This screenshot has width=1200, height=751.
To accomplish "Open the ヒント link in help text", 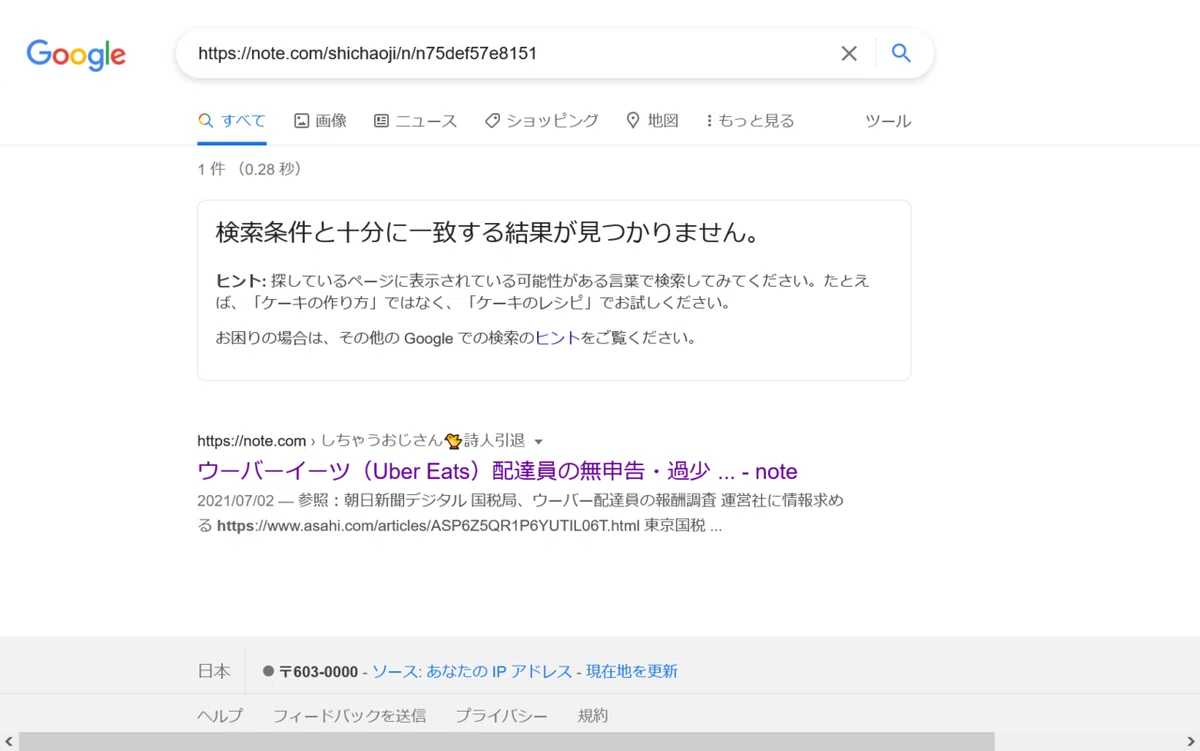I will click(x=557, y=338).
